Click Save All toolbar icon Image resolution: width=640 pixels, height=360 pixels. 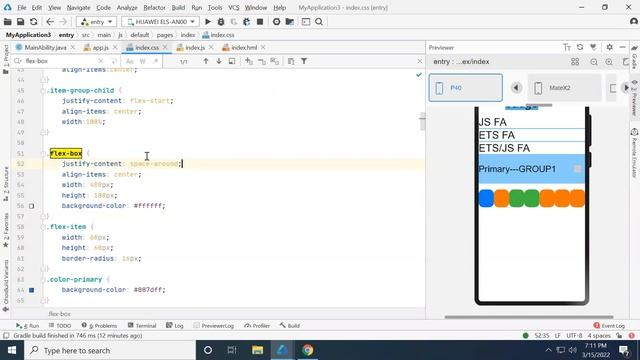pyautogui.click(x=20, y=22)
